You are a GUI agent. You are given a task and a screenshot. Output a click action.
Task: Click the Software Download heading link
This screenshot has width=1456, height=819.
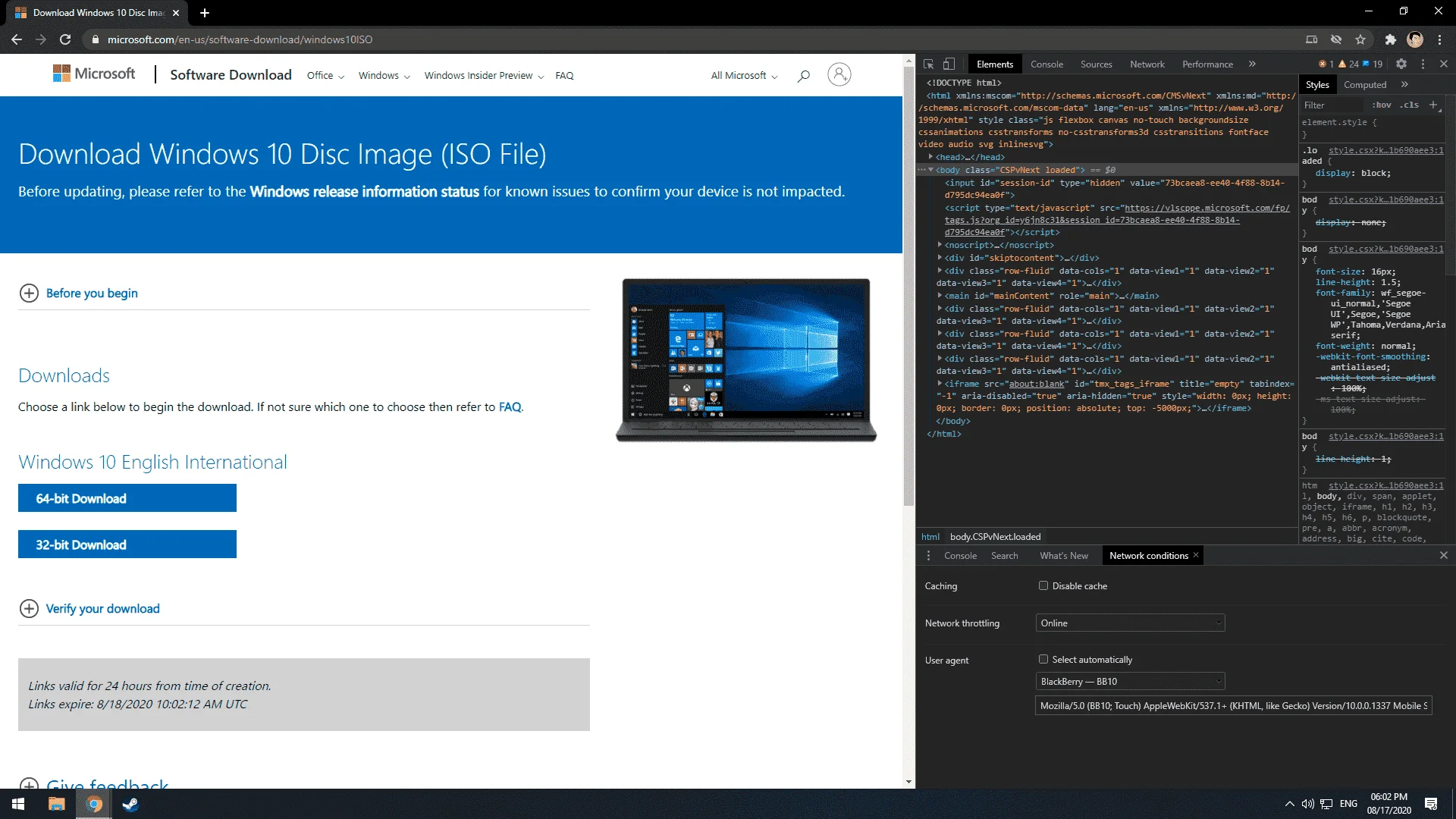tap(231, 74)
